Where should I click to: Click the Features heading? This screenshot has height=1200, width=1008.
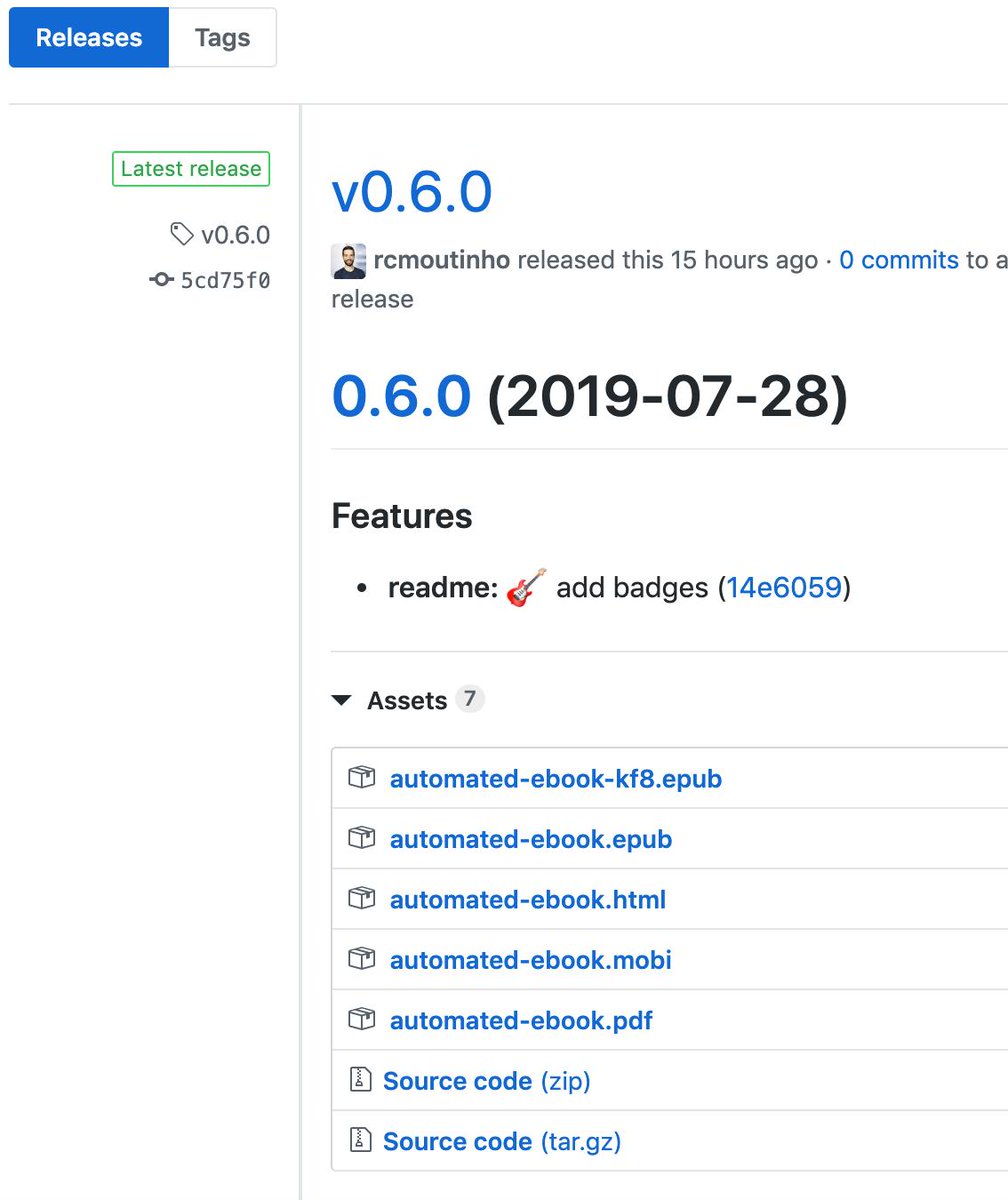pos(402,516)
